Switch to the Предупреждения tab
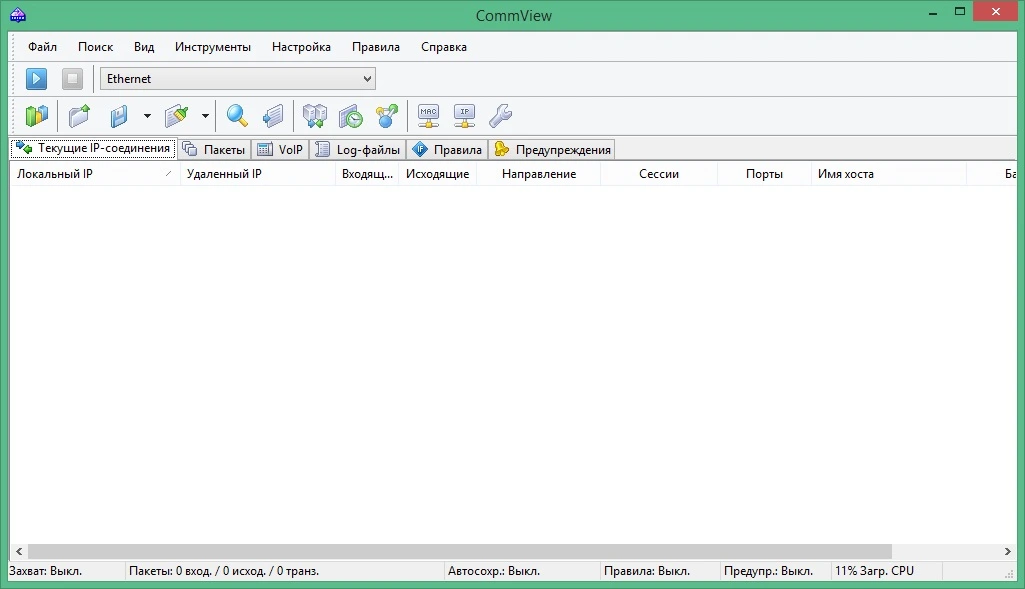 552,150
